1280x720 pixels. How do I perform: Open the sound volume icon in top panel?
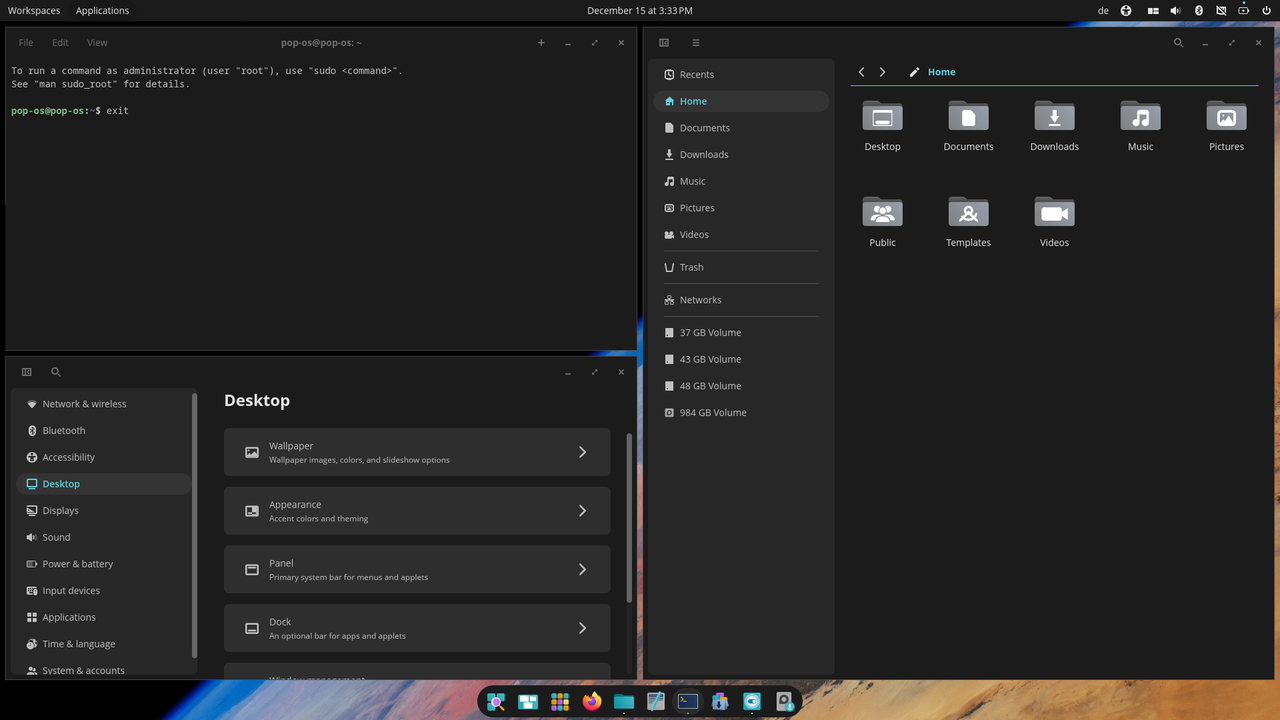(x=1175, y=10)
